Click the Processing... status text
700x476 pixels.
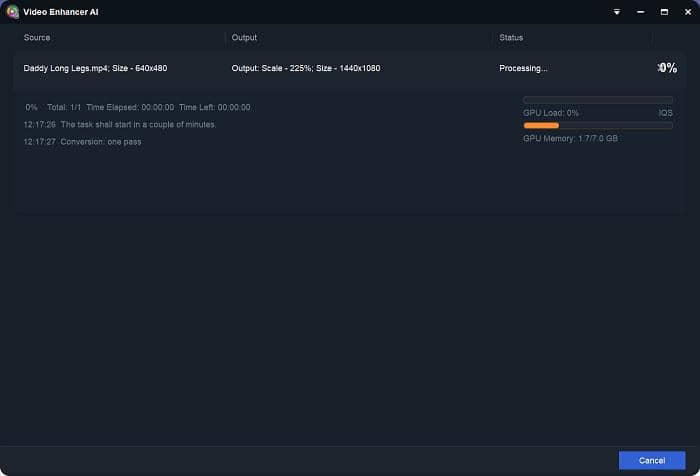point(523,68)
